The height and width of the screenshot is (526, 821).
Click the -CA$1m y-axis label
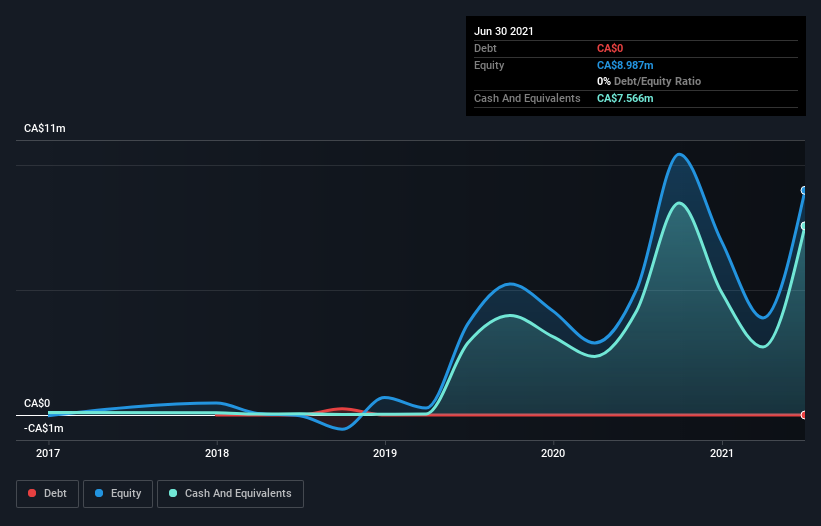point(43,428)
